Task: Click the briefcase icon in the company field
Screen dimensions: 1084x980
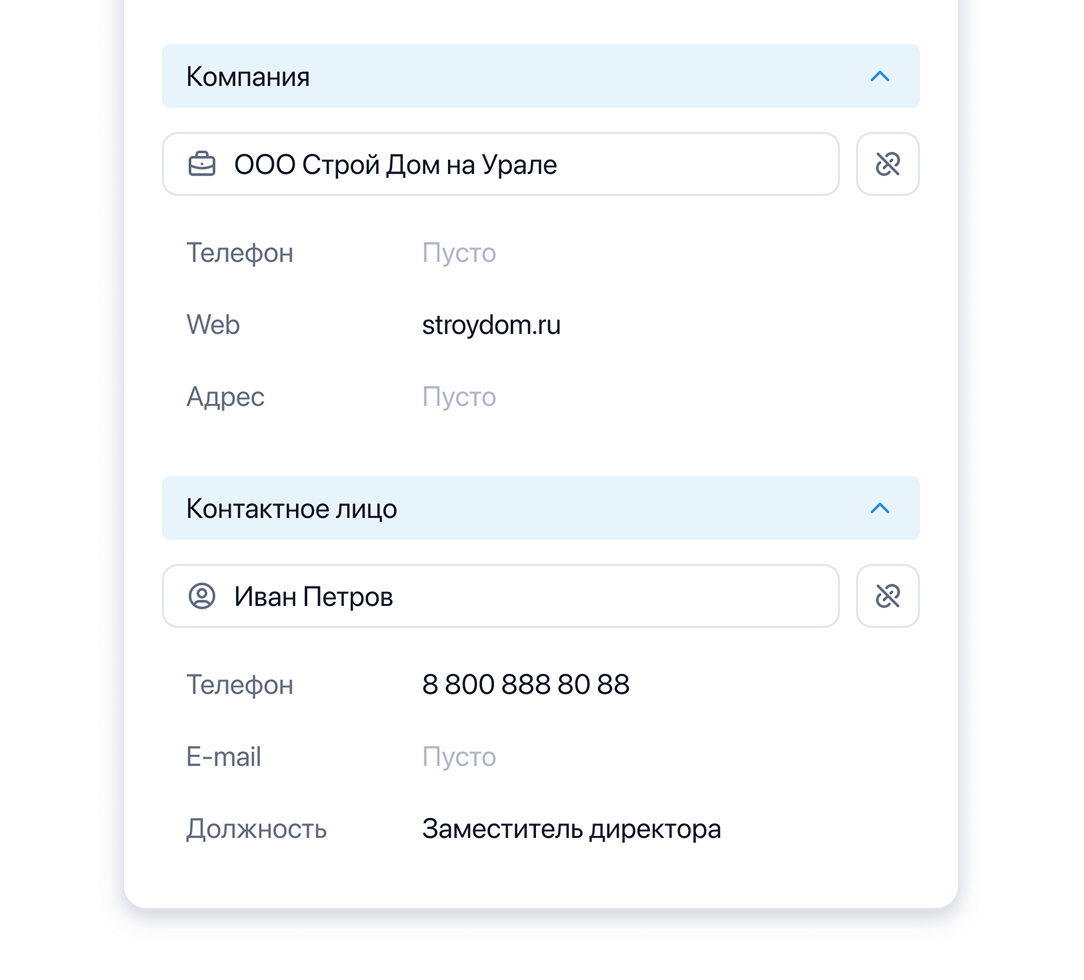Action: pyautogui.click(x=202, y=164)
